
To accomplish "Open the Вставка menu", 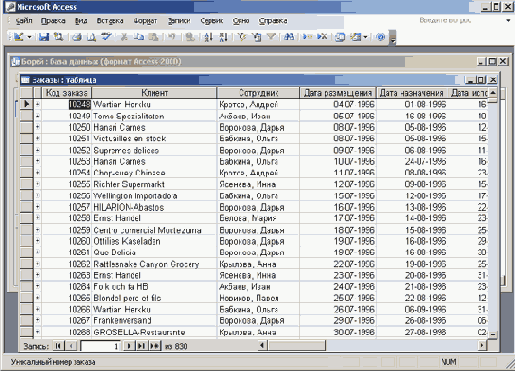I will pos(110,21).
